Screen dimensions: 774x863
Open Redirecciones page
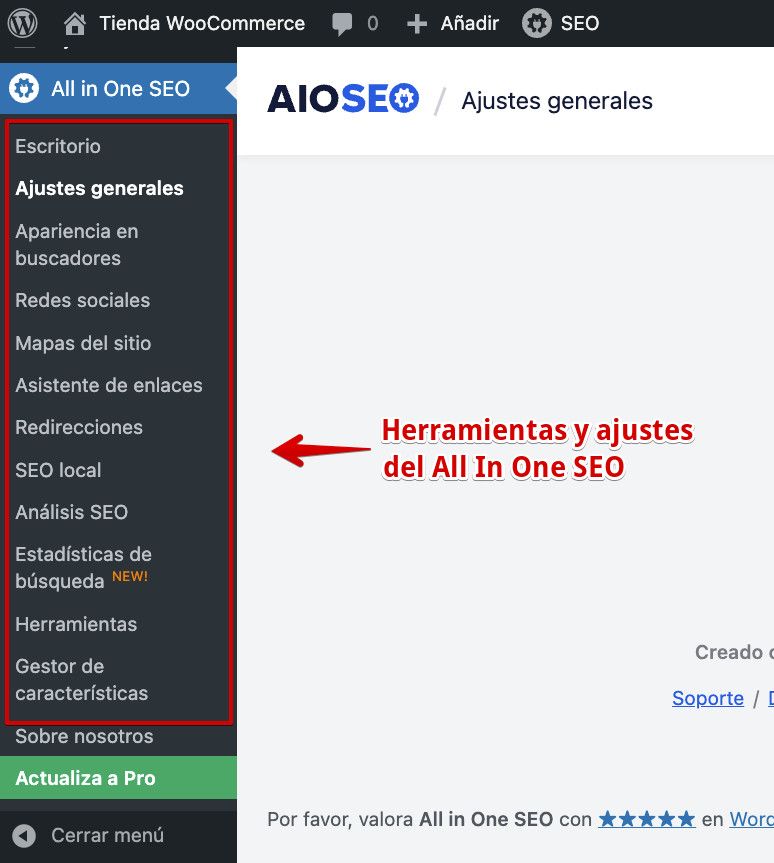(x=79, y=428)
